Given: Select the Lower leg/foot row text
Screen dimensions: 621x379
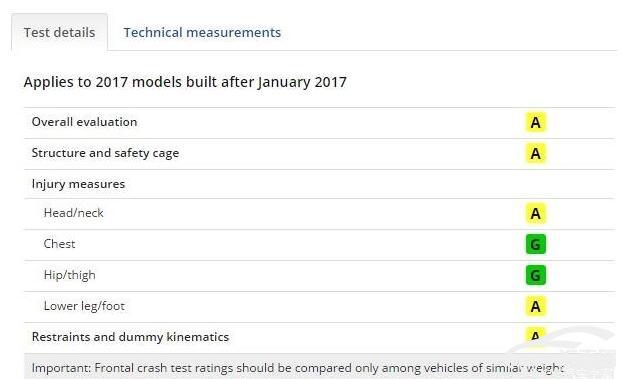Looking at the screenshot, I should 84,306.
